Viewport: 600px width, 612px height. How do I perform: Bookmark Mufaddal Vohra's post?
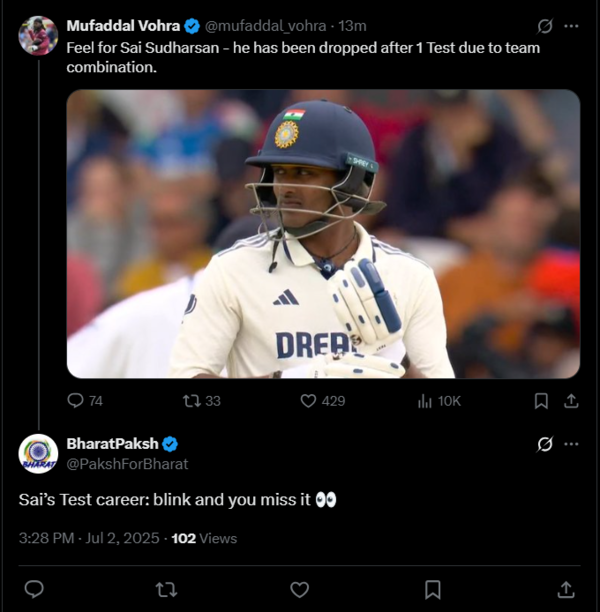coord(541,401)
